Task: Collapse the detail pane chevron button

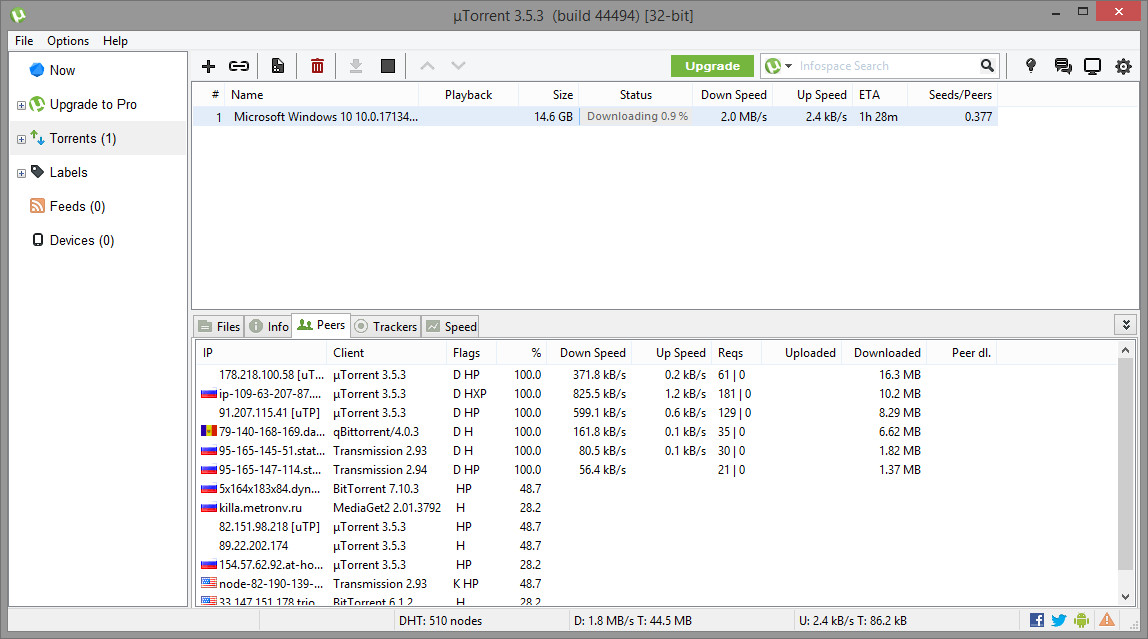Action: coord(1126,324)
